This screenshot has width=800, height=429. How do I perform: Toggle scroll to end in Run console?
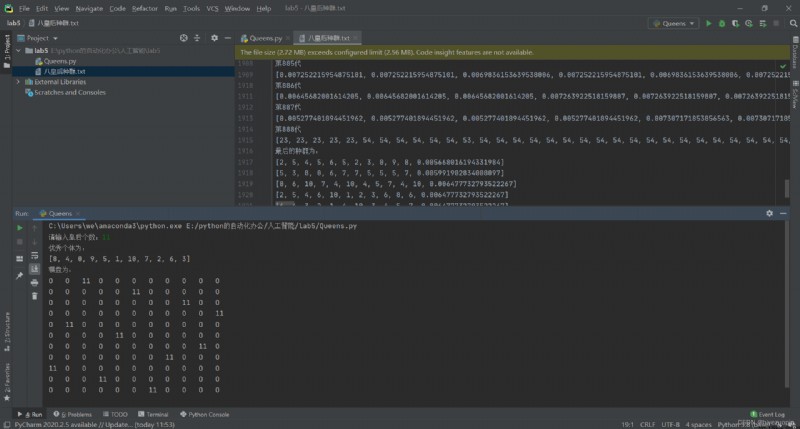pos(35,269)
